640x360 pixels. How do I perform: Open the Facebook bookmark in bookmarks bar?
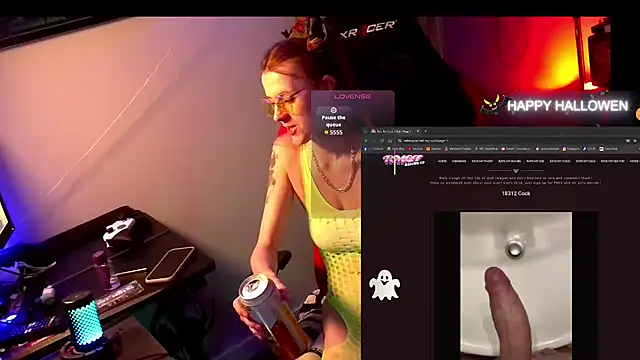[374, 149]
